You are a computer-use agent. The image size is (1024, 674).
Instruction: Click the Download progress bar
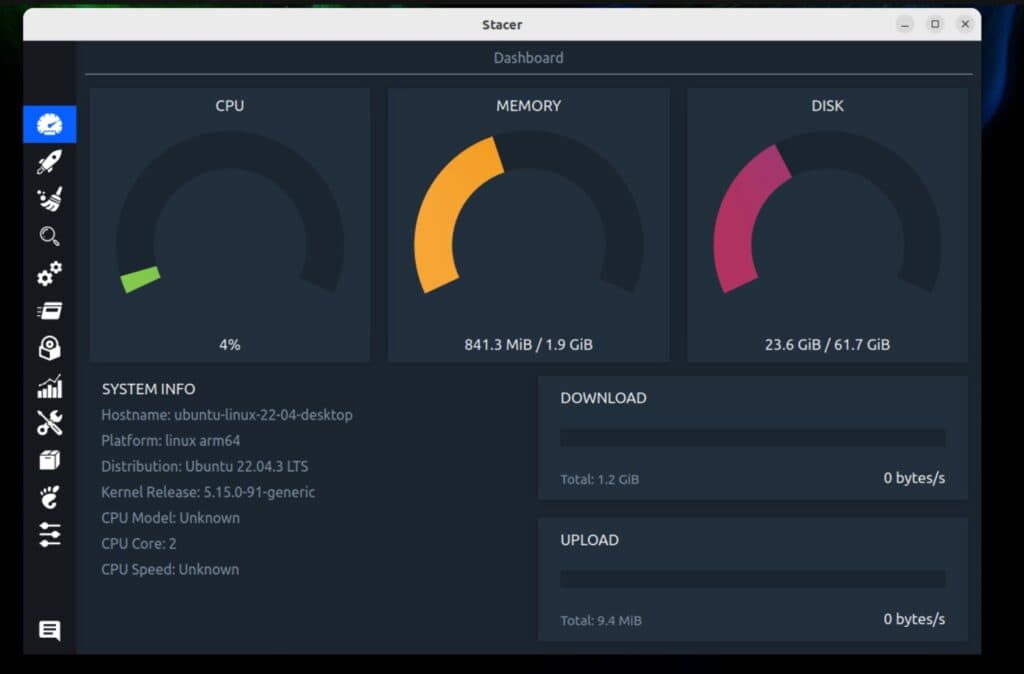pyautogui.click(x=753, y=438)
